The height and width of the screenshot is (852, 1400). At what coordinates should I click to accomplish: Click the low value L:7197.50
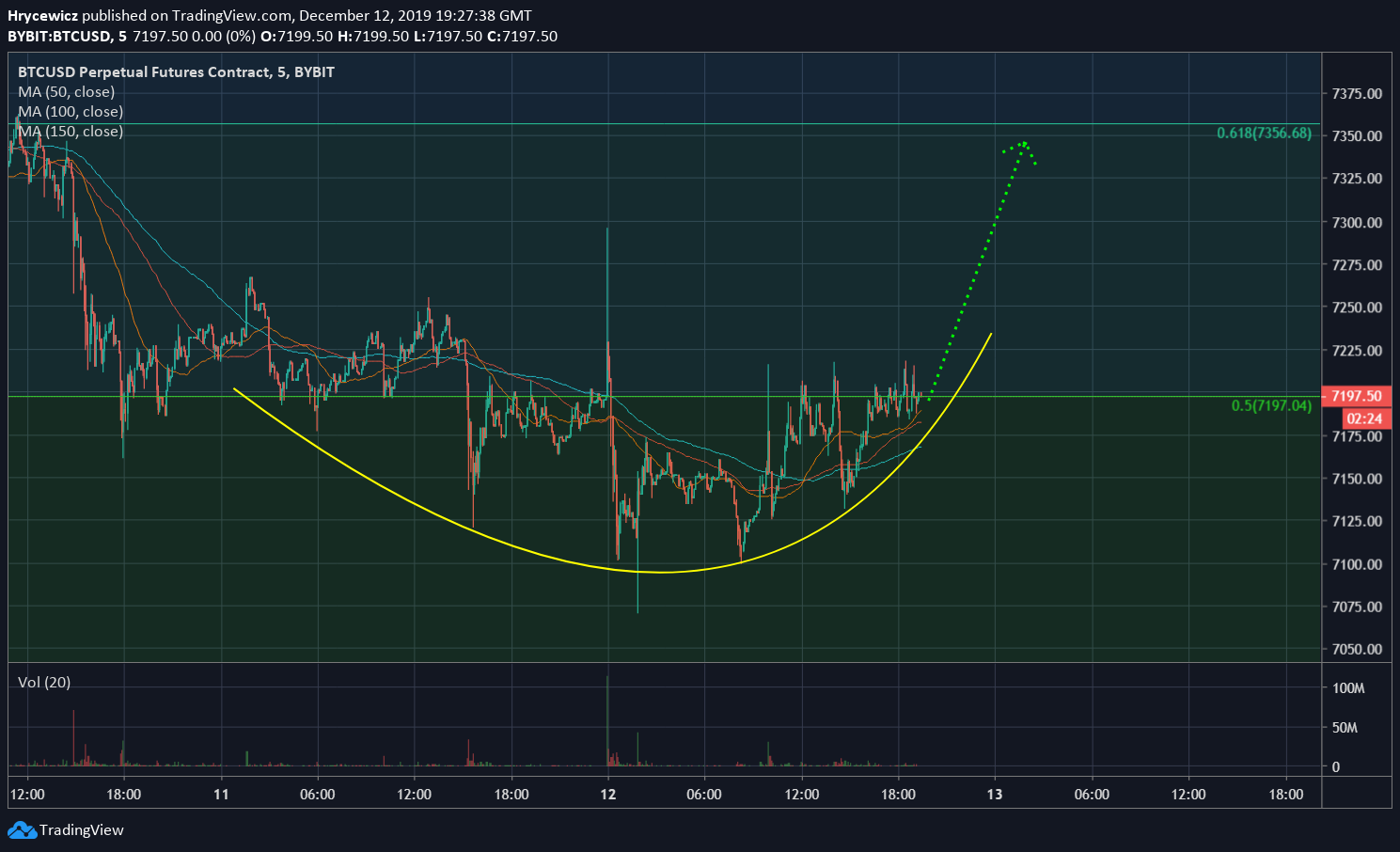point(448,37)
